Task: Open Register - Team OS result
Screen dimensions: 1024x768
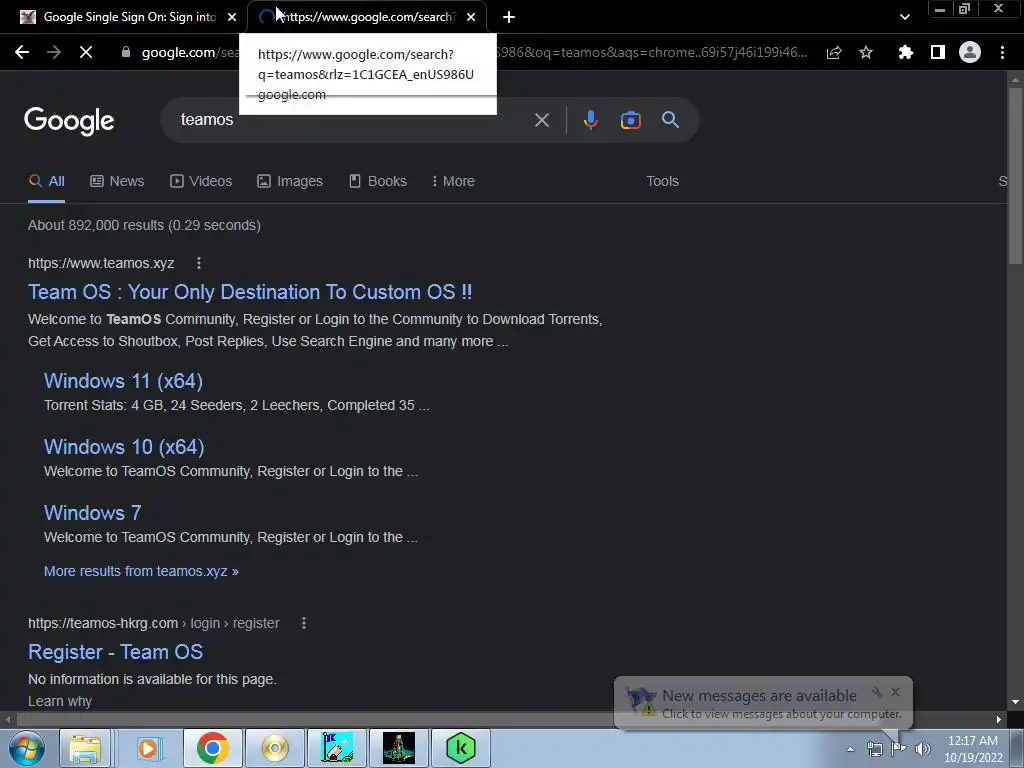Action: pos(116,652)
